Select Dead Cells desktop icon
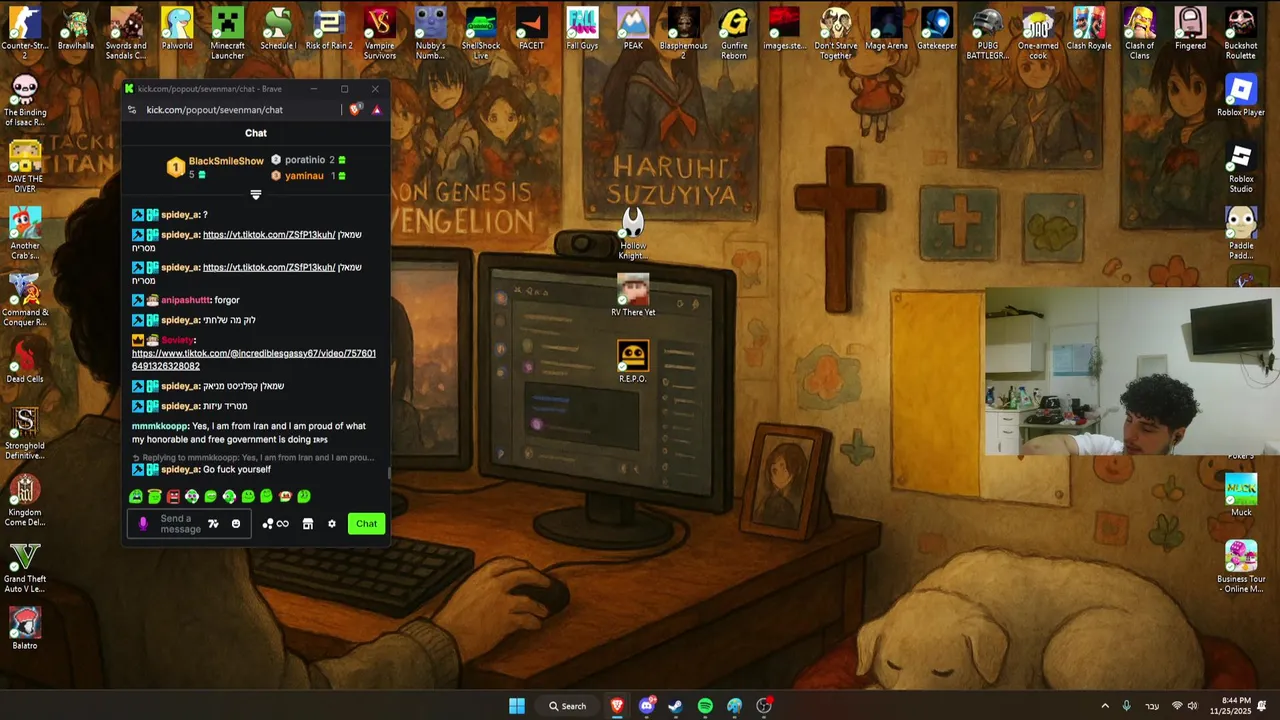Image resolution: width=1280 pixels, height=720 pixels. click(x=25, y=362)
